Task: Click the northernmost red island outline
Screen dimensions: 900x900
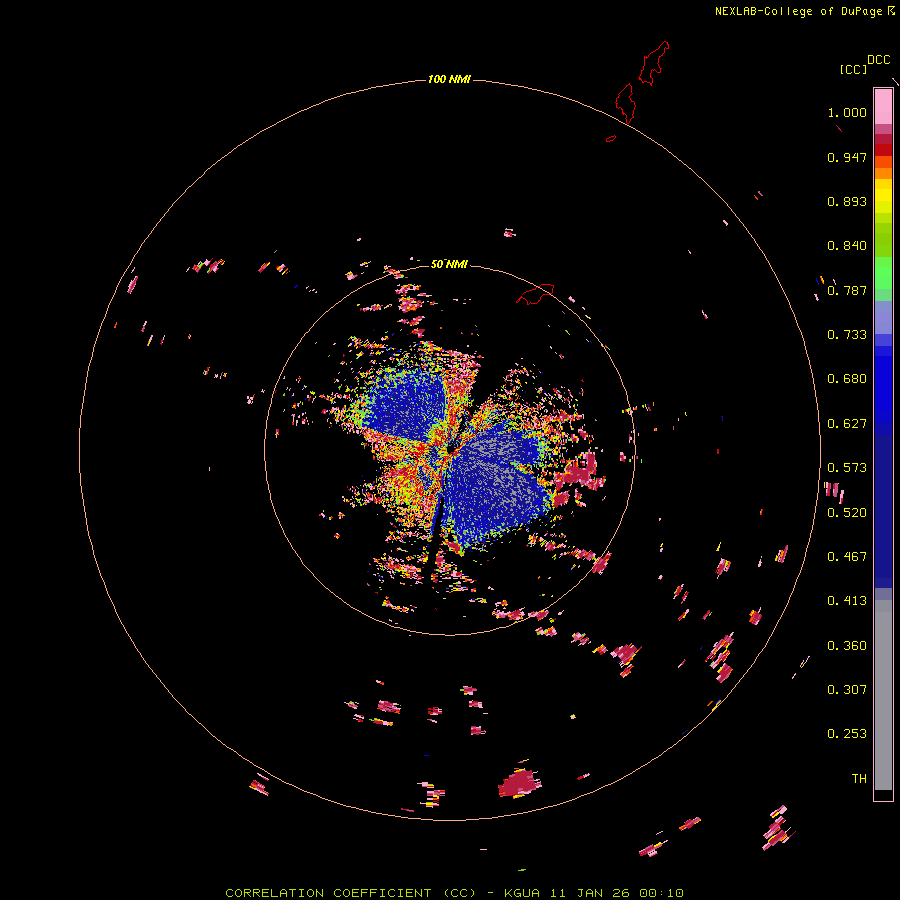Action: pos(654,63)
